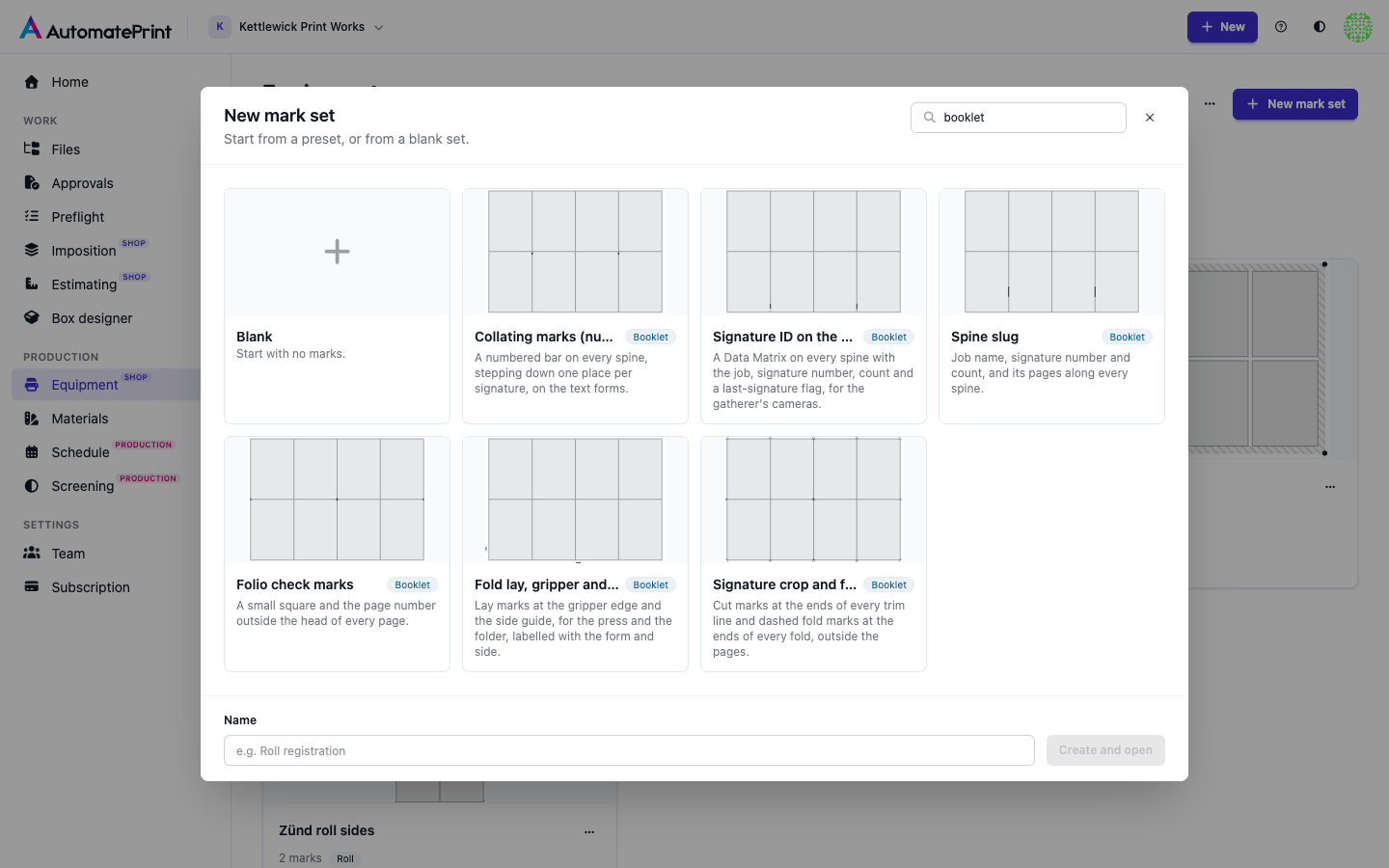Click the Booklet tag on Folio check marks
The width and height of the screenshot is (1389, 868).
tap(412, 585)
